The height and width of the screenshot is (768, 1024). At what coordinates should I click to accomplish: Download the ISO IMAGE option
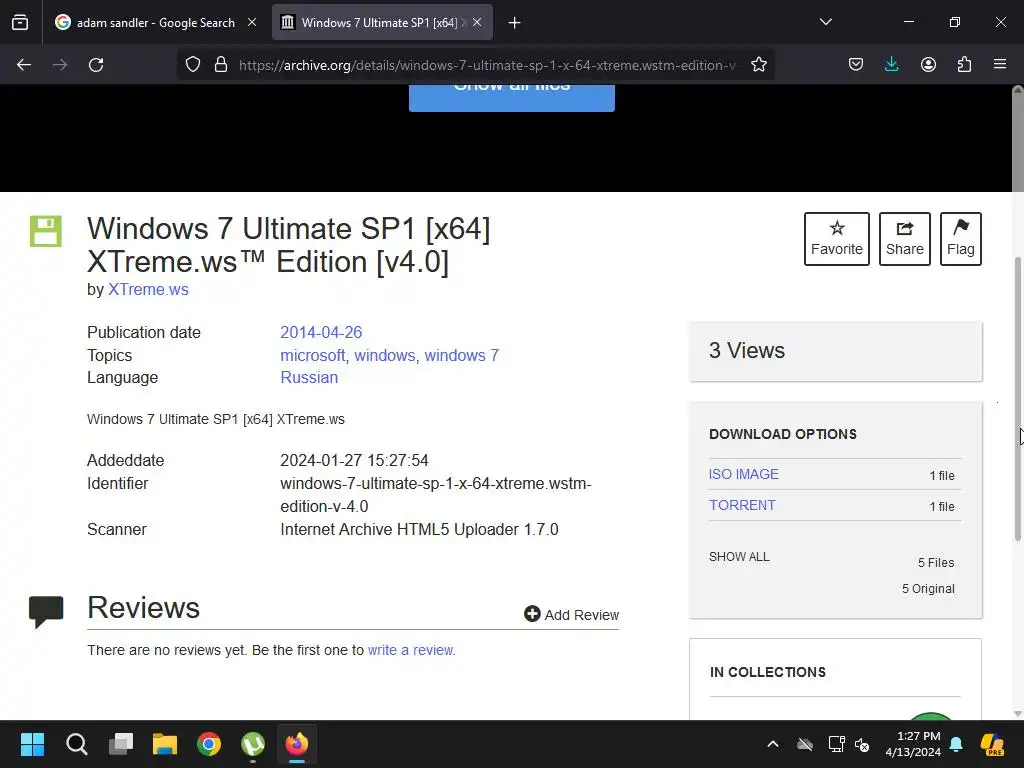click(x=744, y=474)
